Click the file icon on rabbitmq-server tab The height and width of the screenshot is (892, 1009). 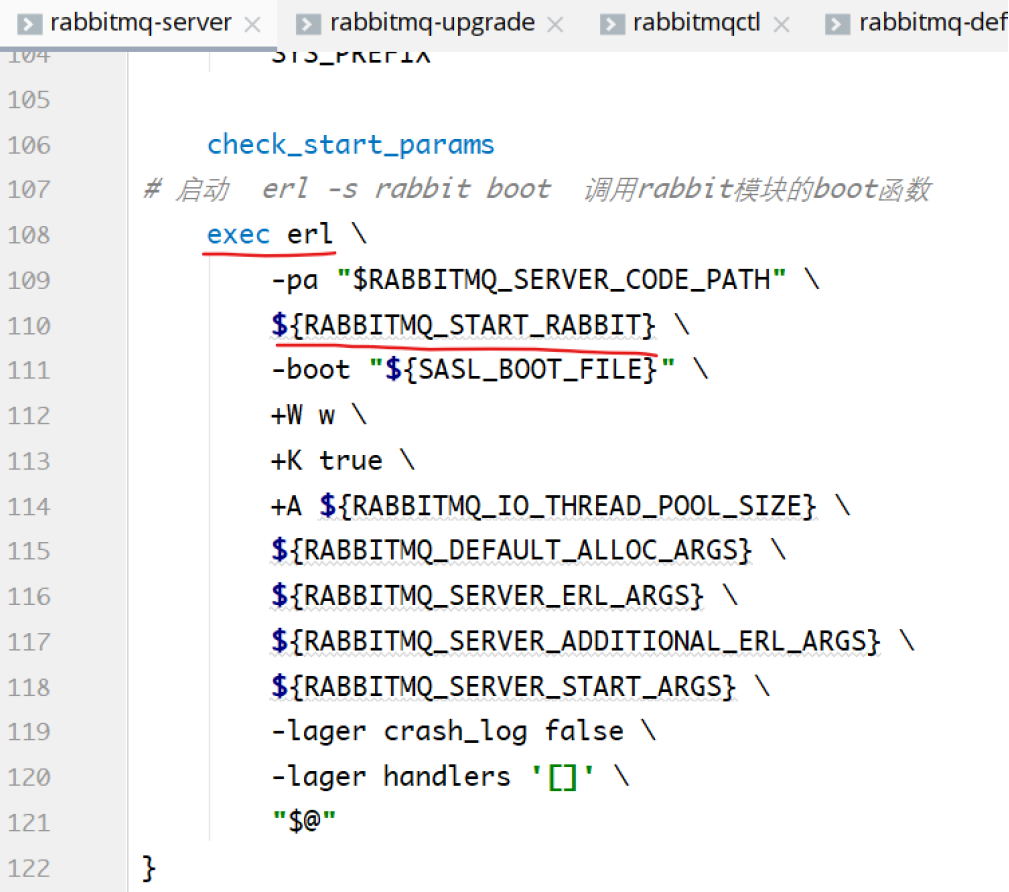coord(30,22)
